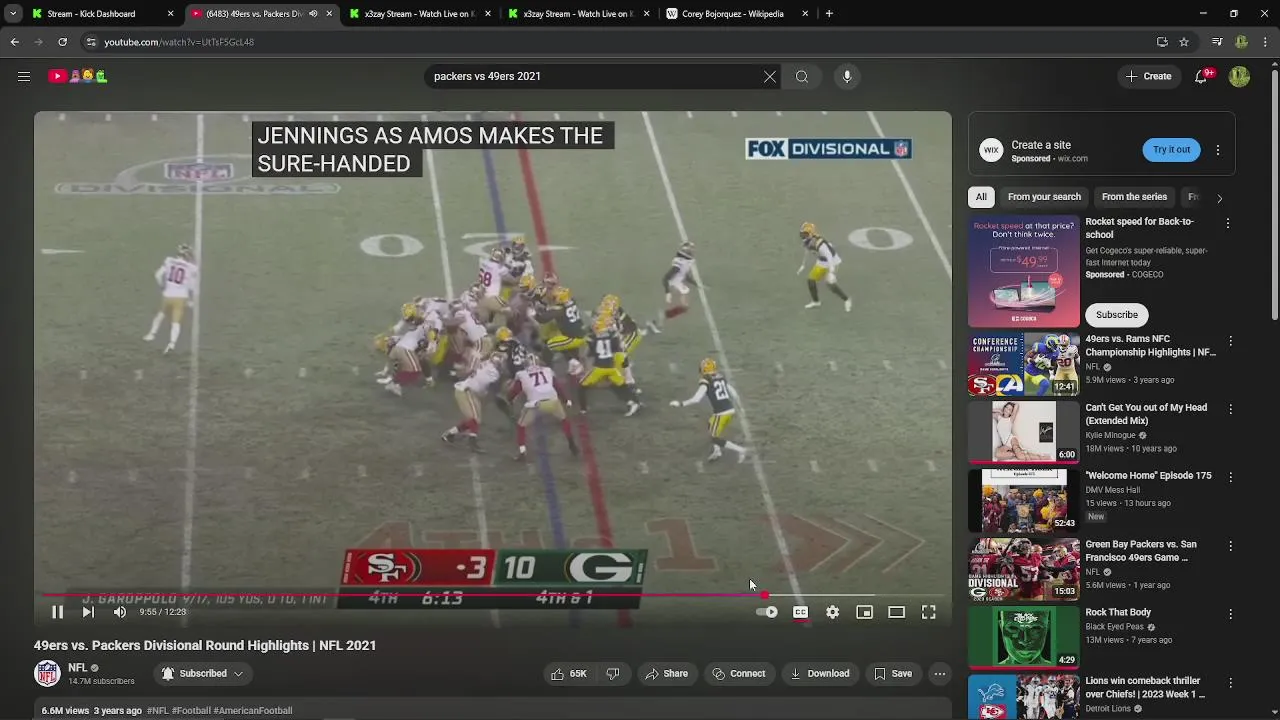This screenshot has width=1280, height=720.
Task: Open YouTube notifications bell
Action: coord(1201,76)
